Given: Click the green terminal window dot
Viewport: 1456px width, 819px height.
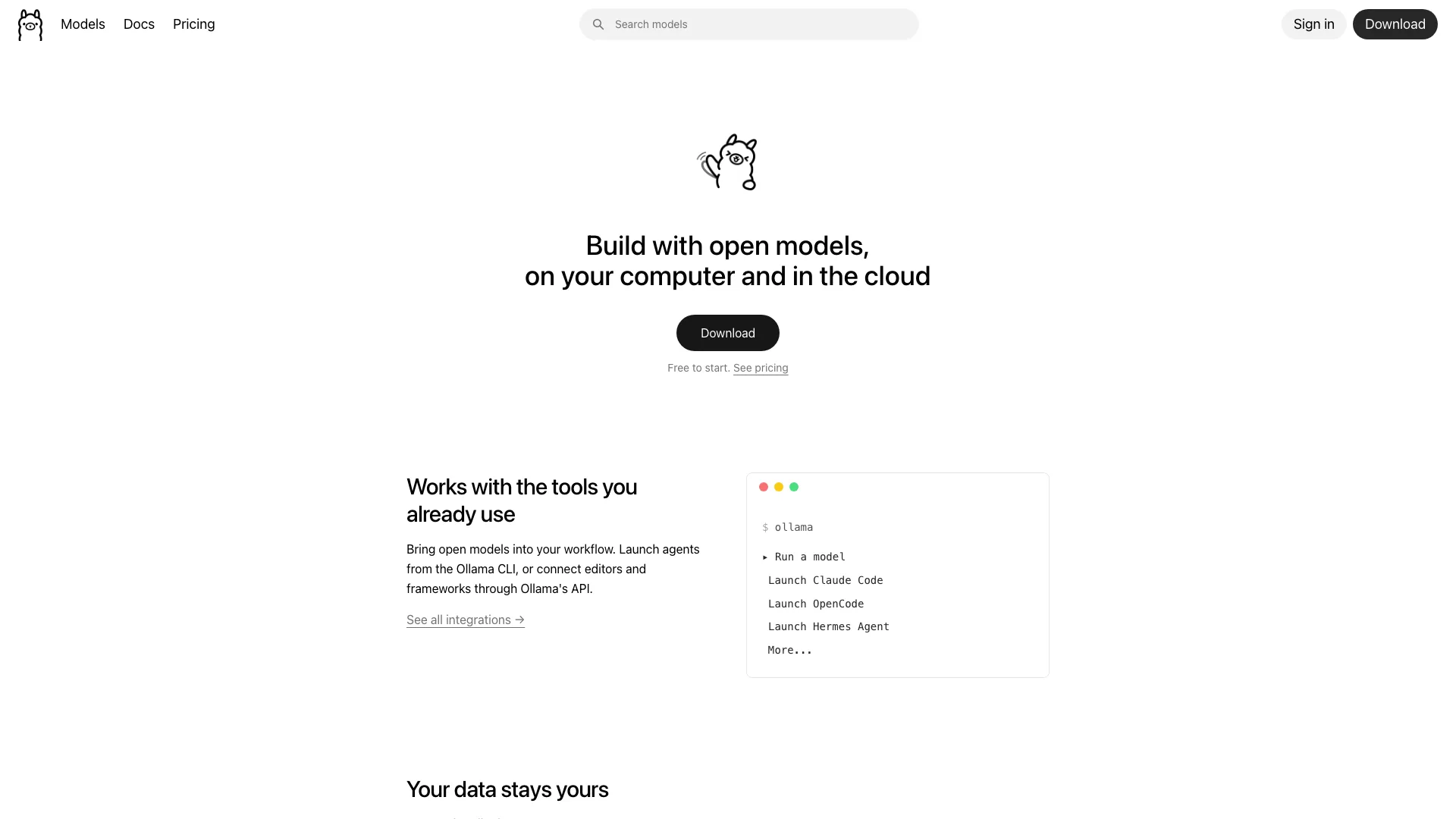Looking at the screenshot, I should 794,487.
